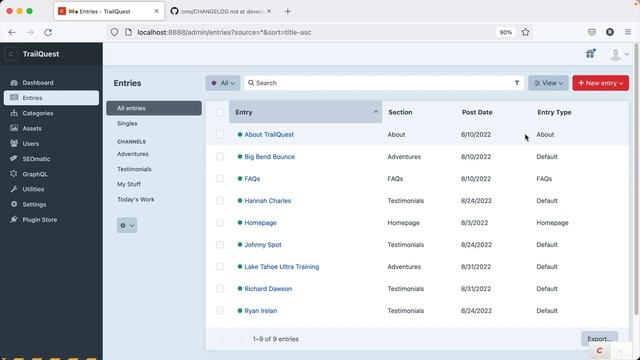The image size is (640, 360).
Task: Open the Big Bend Bounce entry
Action: pos(269,156)
